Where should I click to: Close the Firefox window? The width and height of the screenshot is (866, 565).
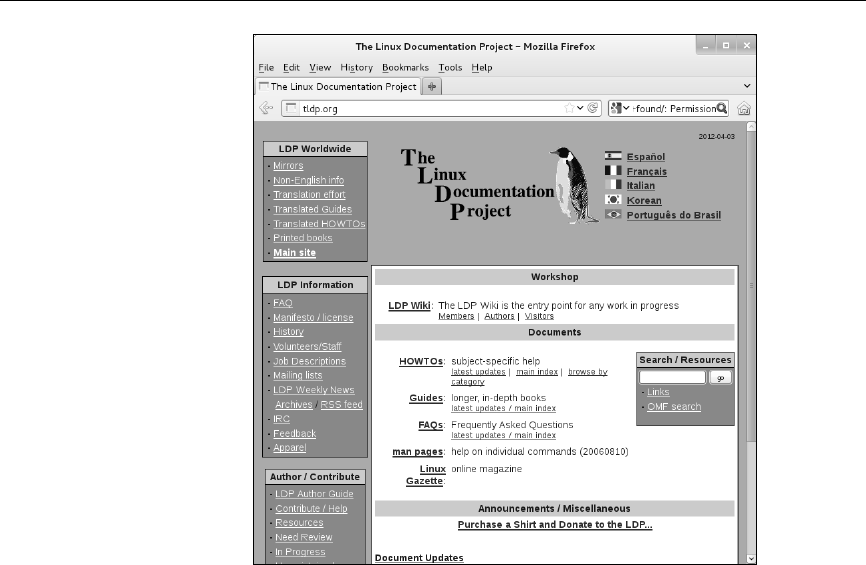(746, 45)
